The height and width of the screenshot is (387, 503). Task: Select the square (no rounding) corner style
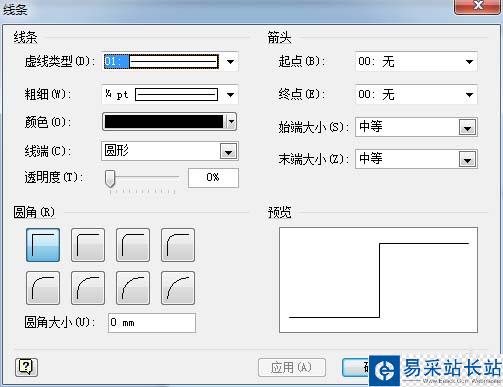(x=43, y=245)
